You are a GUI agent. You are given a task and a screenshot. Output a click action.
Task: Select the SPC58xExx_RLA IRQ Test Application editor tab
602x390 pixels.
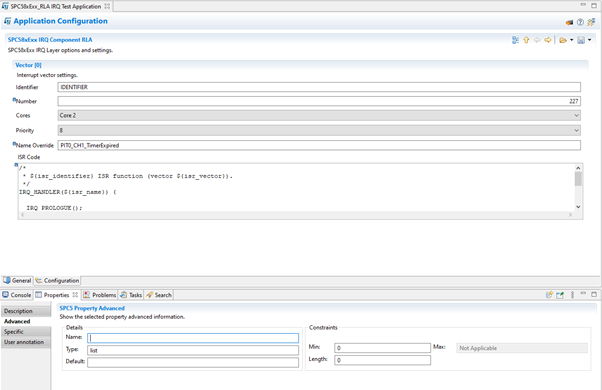pyautogui.click(x=55, y=6)
